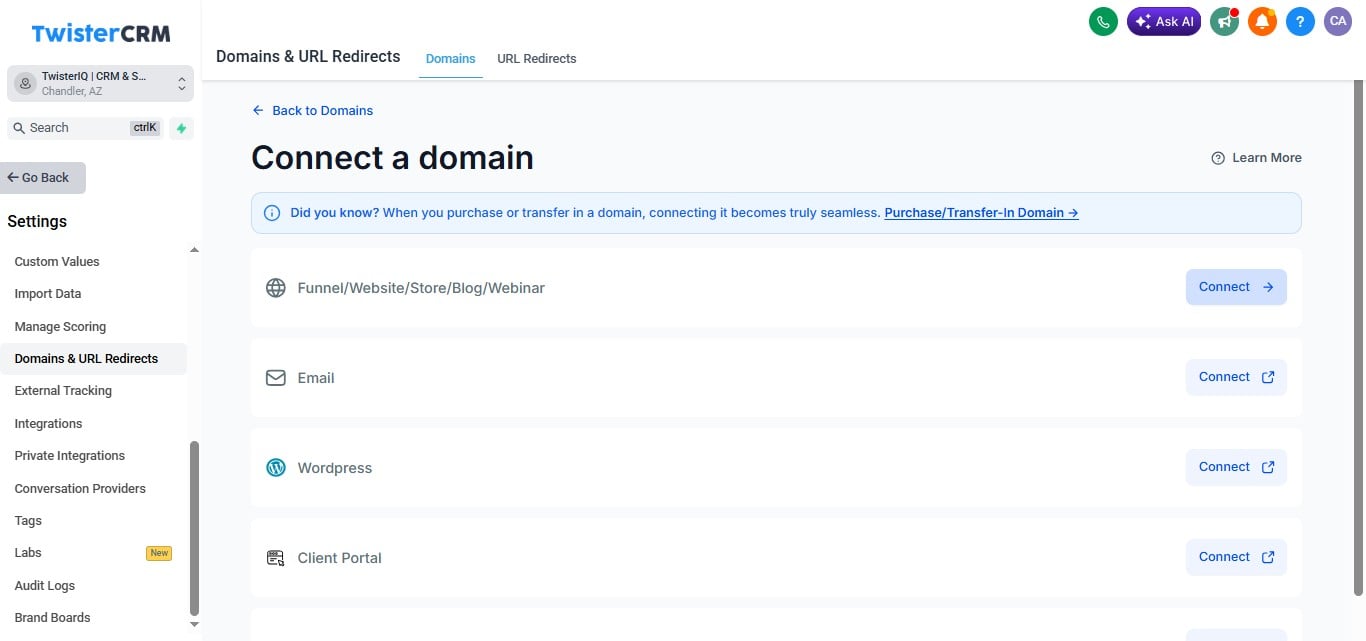Screen dimensions: 1366x641
Task: Expand the TwisterIQ account switcher
Action: point(100,83)
